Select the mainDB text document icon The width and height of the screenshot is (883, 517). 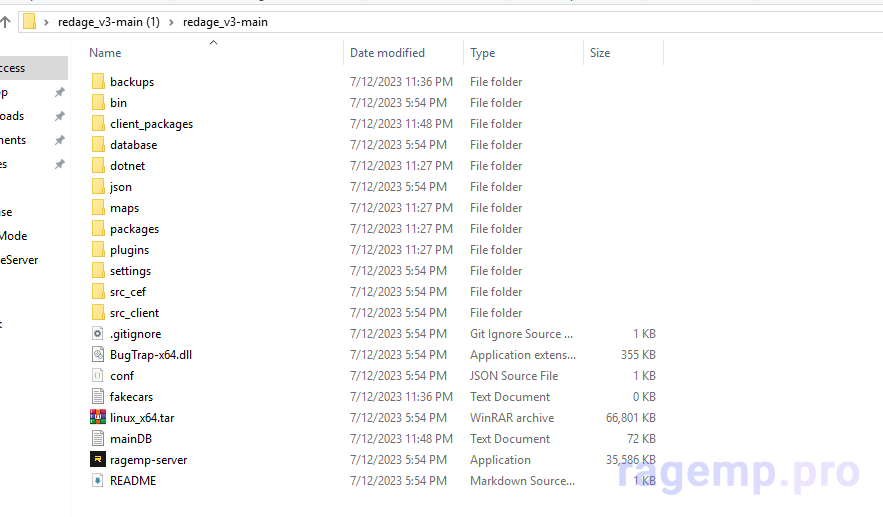[x=97, y=439]
